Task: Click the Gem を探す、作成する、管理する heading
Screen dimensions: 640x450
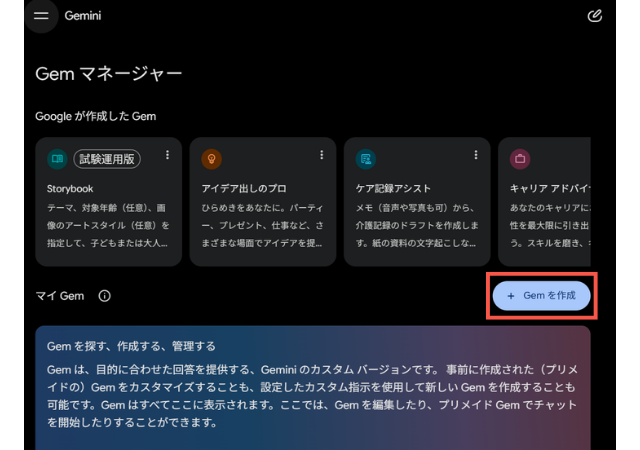Action: tap(131, 346)
